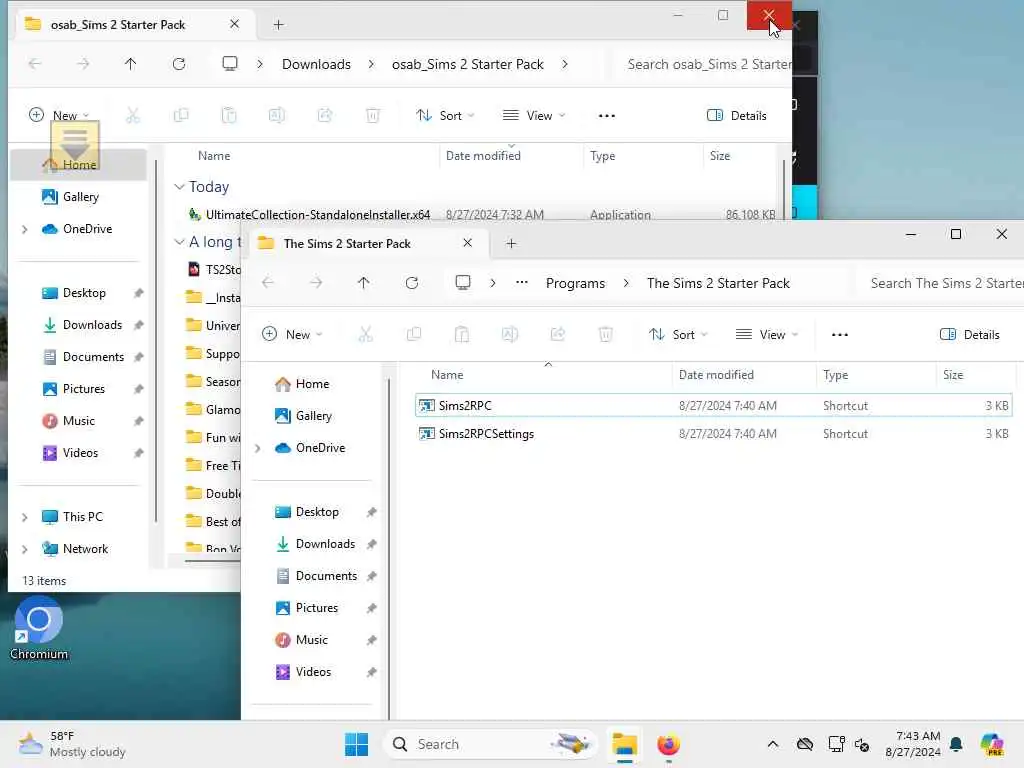Image resolution: width=1024 pixels, height=768 pixels.
Task: Open Sort dropdown in osab_Sims 2 window
Action: coord(445,116)
